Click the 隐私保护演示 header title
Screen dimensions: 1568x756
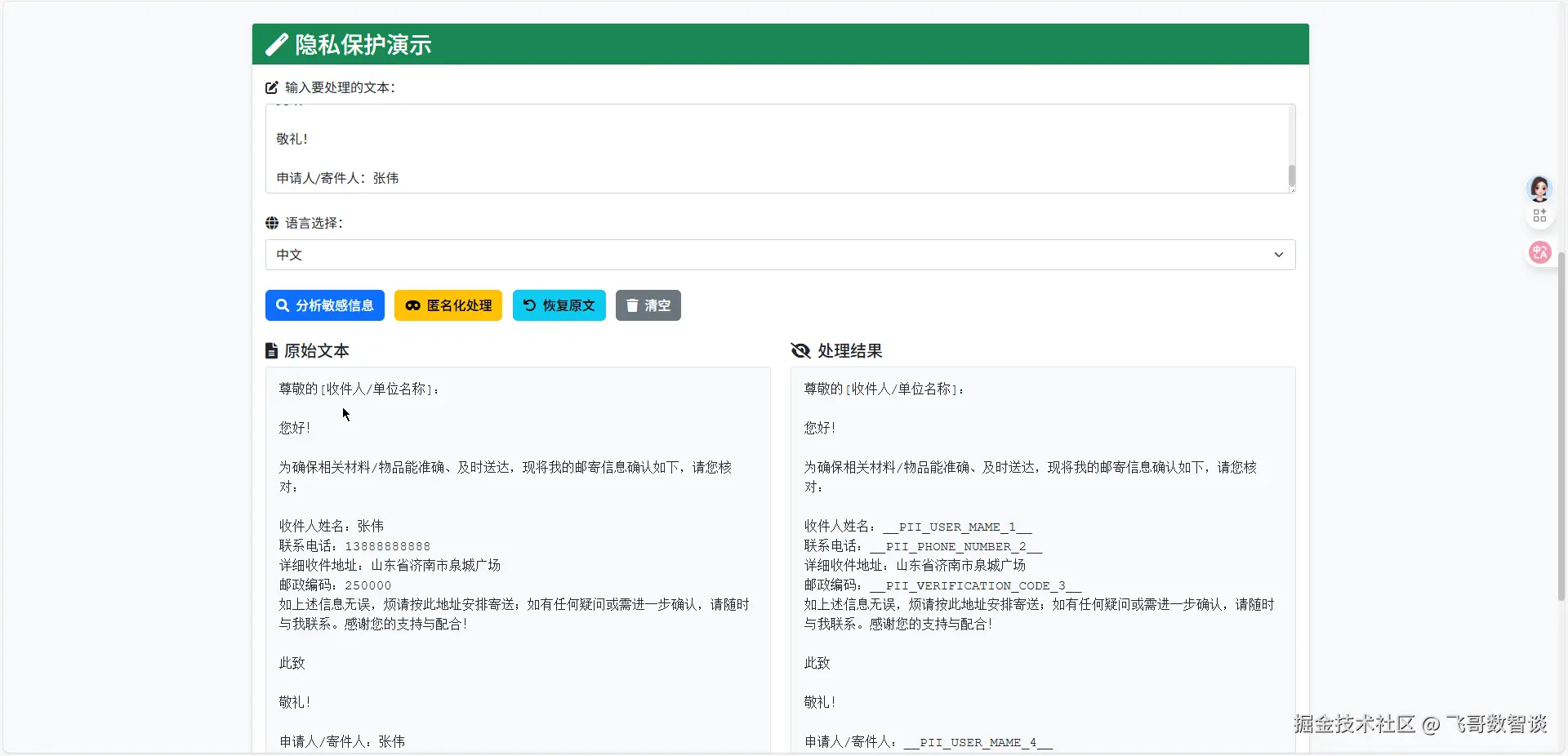(363, 45)
